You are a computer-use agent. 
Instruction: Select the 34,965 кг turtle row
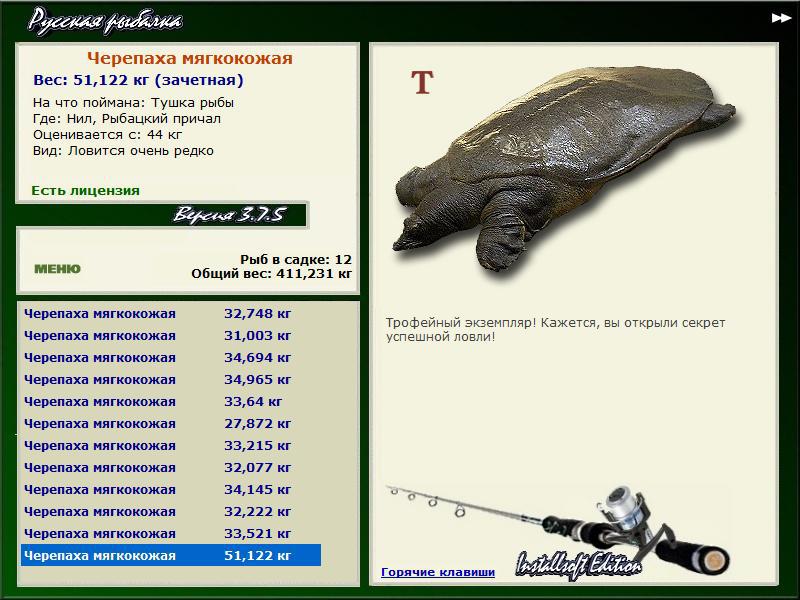click(171, 380)
